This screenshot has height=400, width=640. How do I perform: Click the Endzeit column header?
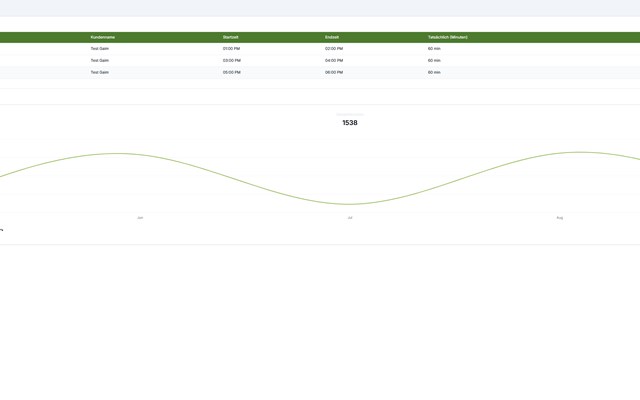point(332,37)
